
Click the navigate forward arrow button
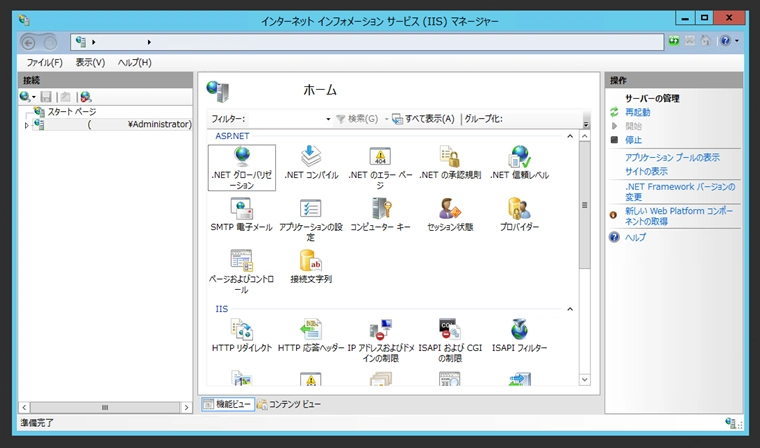tap(50, 43)
